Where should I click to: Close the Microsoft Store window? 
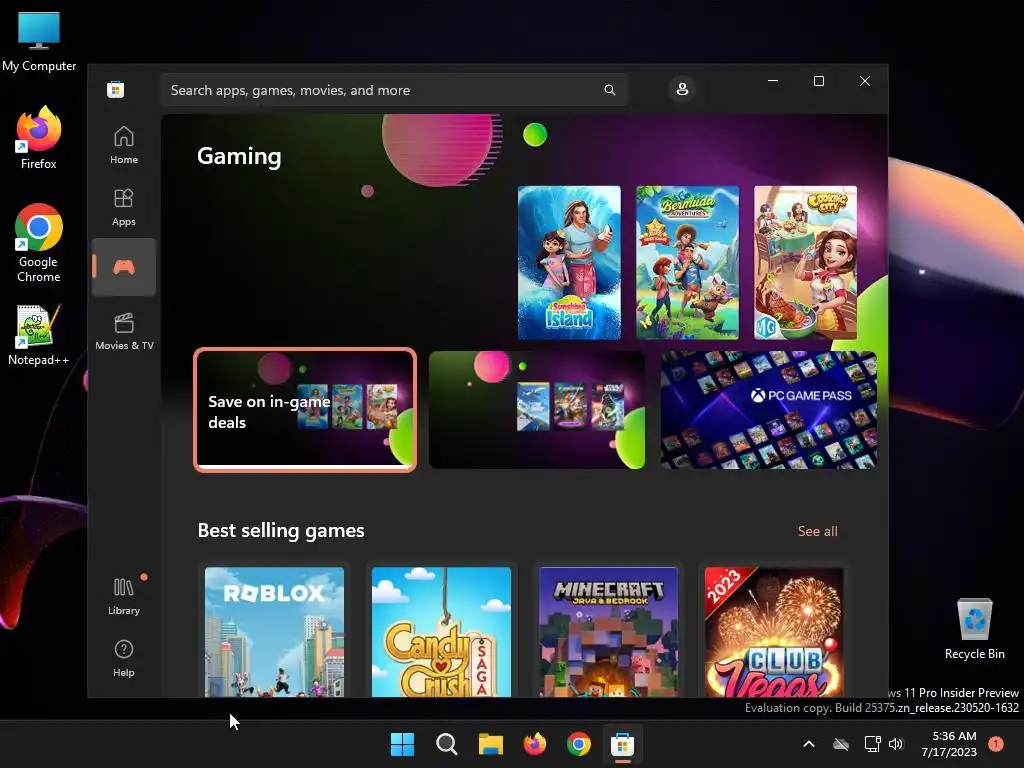pos(865,81)
